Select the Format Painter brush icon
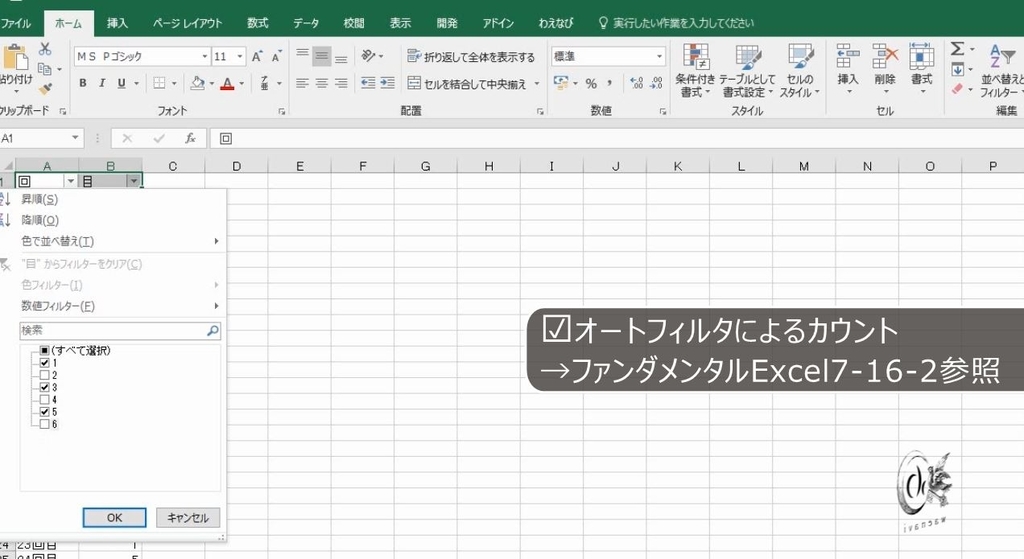The width and height of the screenshot is (1024, 559). [x=45, y=89]
